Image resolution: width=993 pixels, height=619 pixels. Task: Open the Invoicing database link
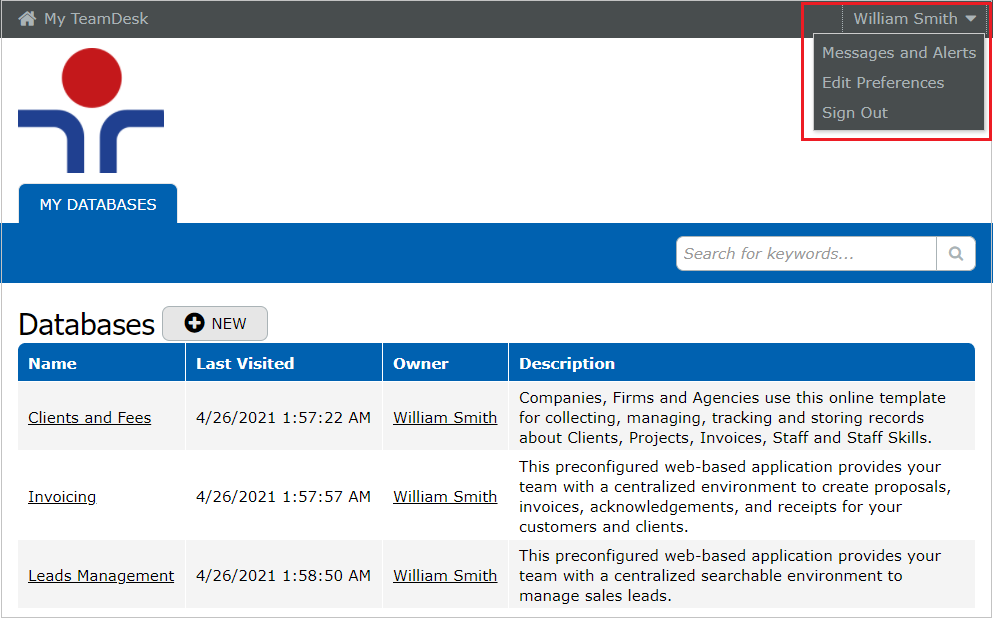tap(62, 497)
